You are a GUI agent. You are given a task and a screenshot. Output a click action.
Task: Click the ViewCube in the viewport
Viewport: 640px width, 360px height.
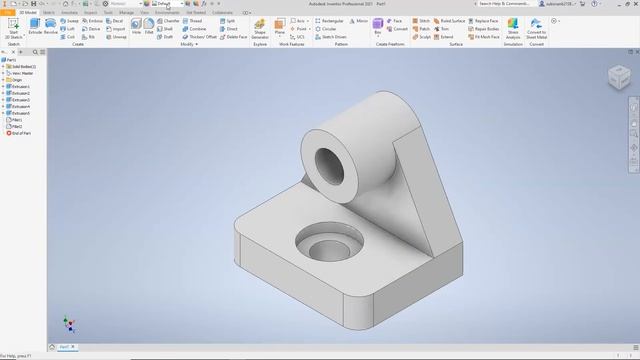[619, 77]
